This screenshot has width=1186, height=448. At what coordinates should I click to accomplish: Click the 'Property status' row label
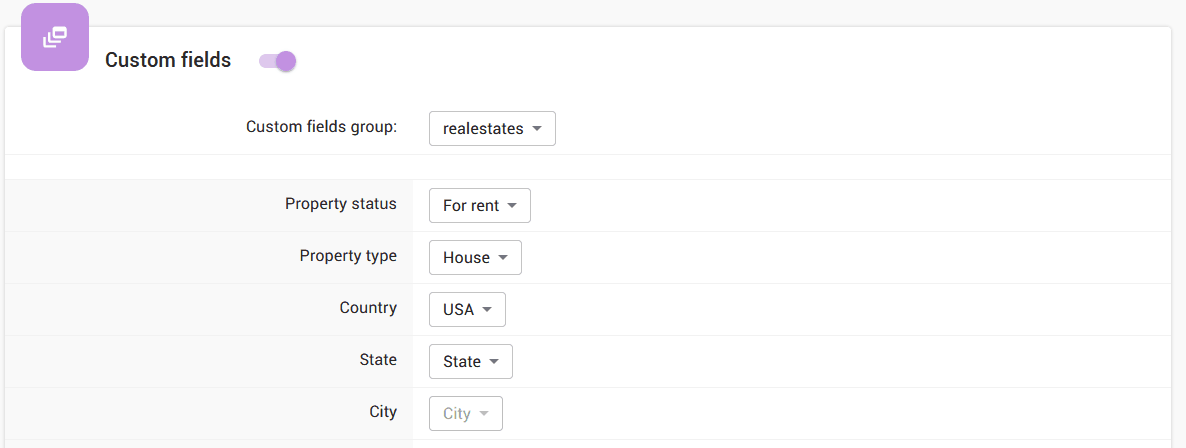(340, 204)
